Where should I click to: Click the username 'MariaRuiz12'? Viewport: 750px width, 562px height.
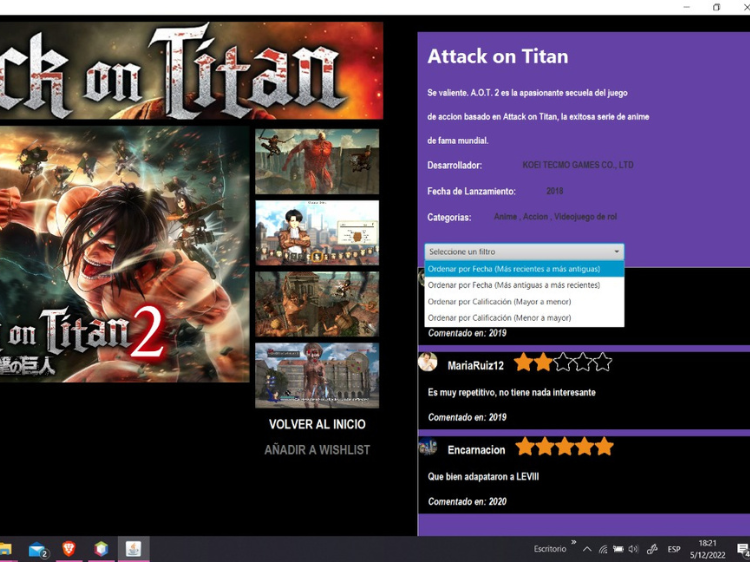point(475,366)
